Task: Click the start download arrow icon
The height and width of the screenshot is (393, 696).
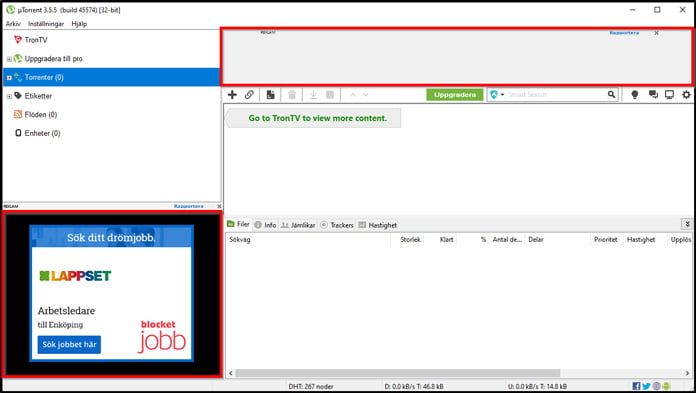Action: tap(313, 95)
